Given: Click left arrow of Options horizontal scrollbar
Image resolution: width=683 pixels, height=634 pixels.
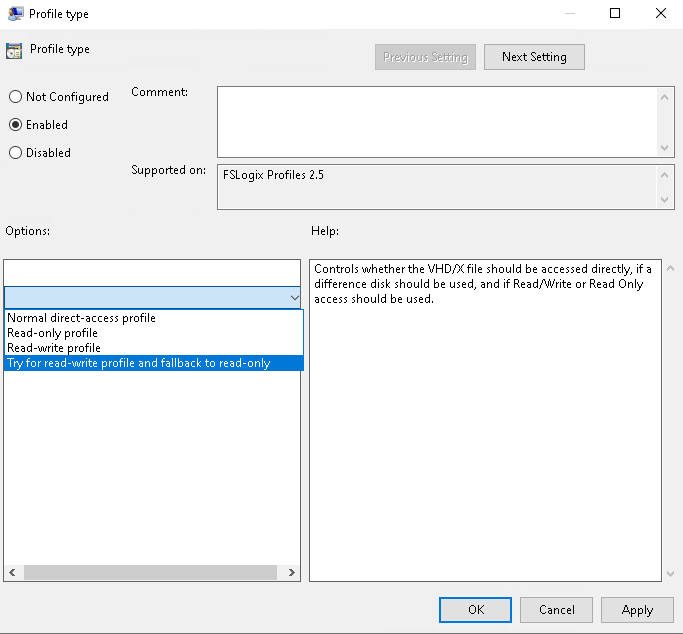Looking at the screenshot, I should point(12,573).
